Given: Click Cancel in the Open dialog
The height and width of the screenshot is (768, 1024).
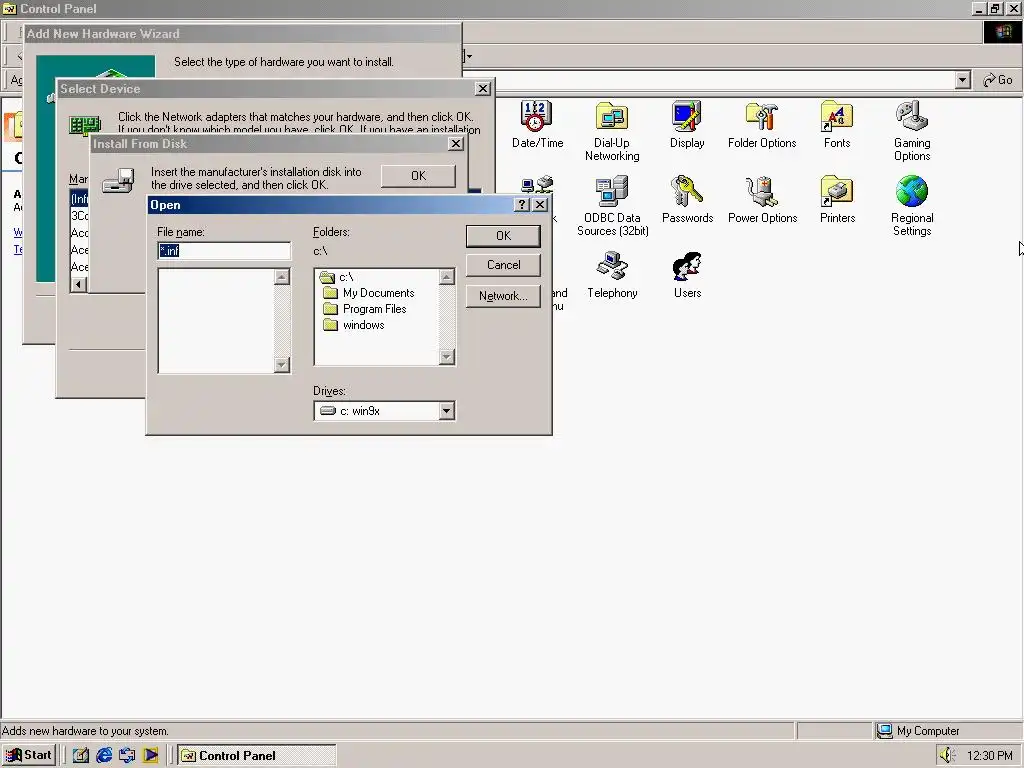Looking at the screenshot, I should 503,265.
